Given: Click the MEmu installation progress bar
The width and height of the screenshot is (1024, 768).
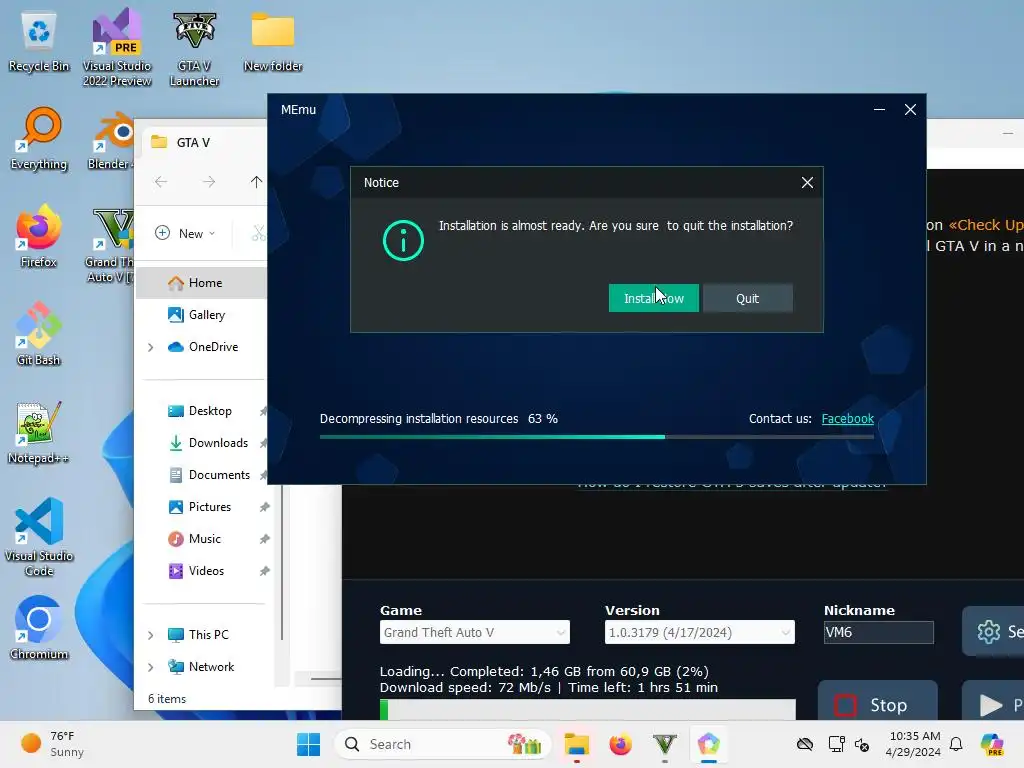Looking at the screenshot, I should coord(596,437).
